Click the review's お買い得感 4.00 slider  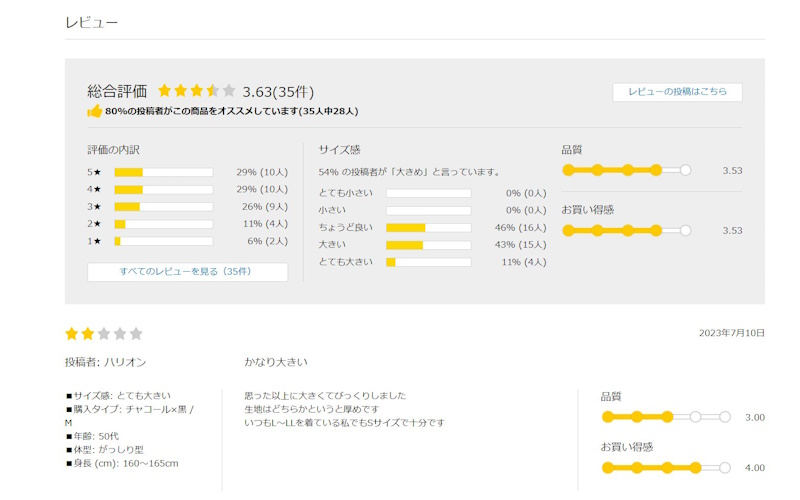click(x=665, y=467)
